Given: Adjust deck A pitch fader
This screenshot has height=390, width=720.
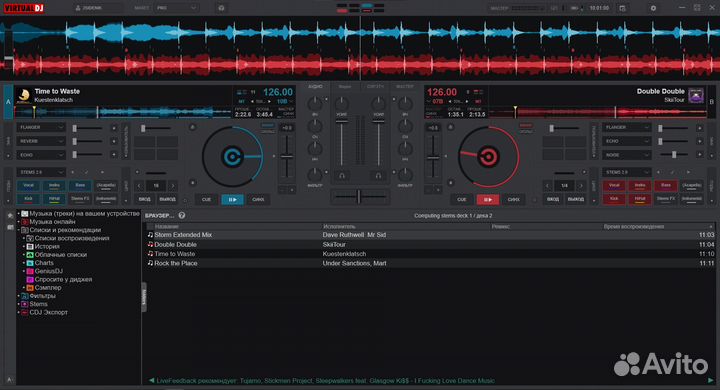Looking at the screenshot, I should (x=287, y=157).
